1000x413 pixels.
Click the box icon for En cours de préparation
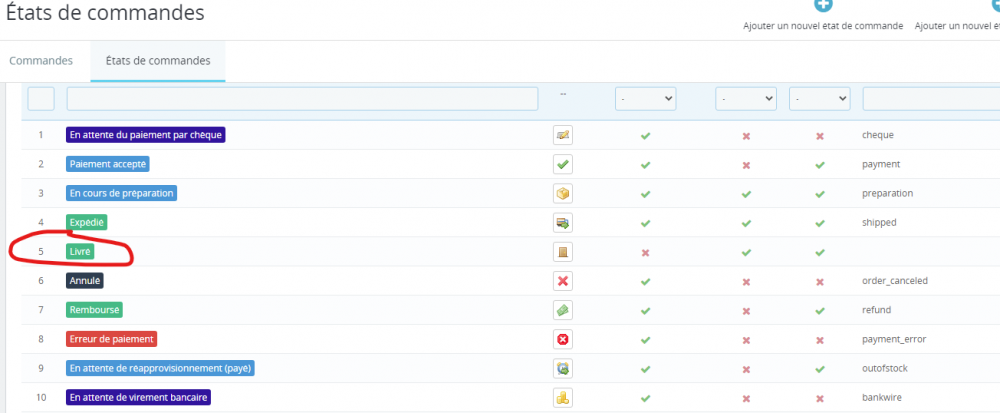pos(562,193)
